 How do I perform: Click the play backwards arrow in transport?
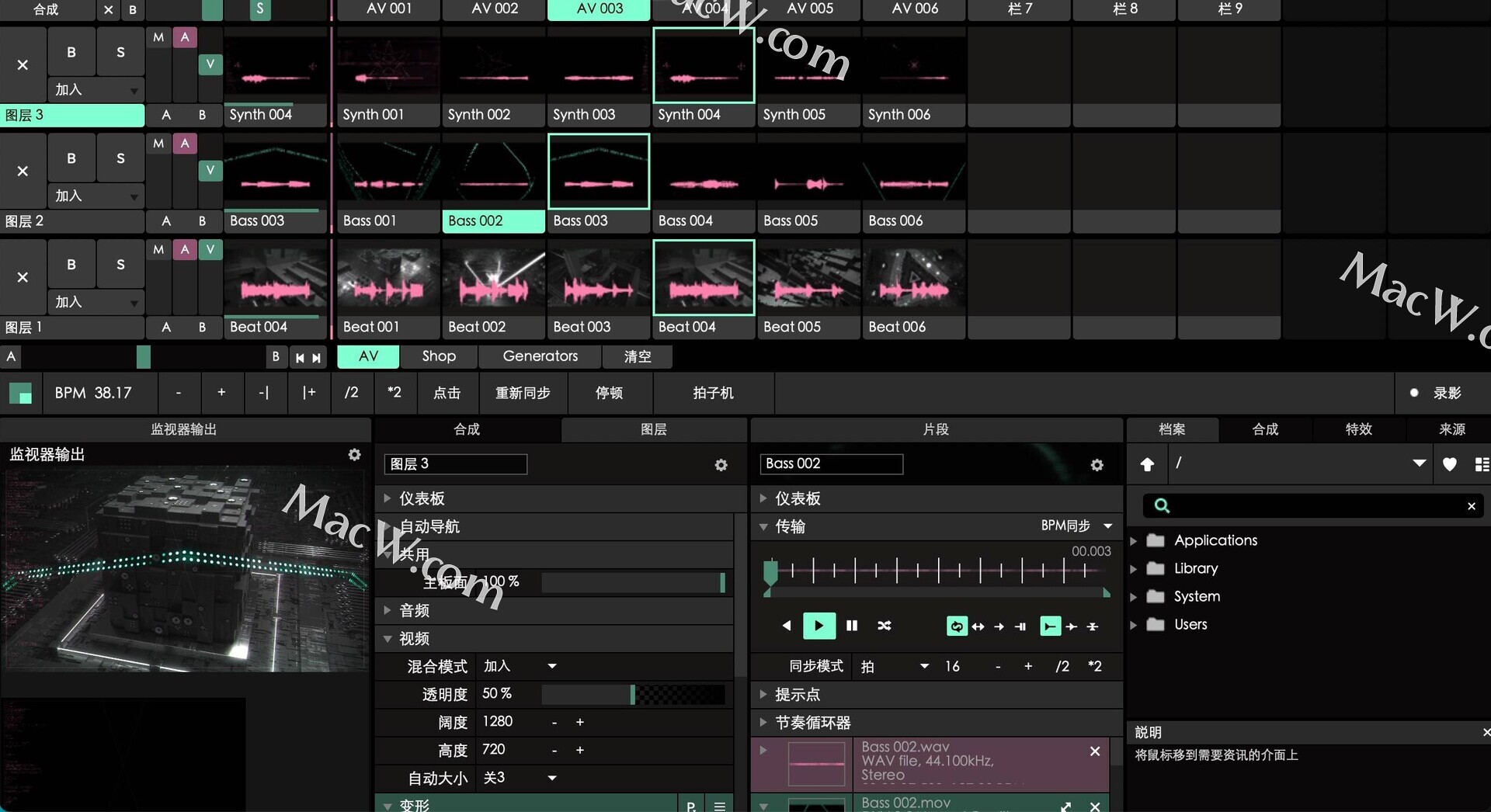[787, 626]
